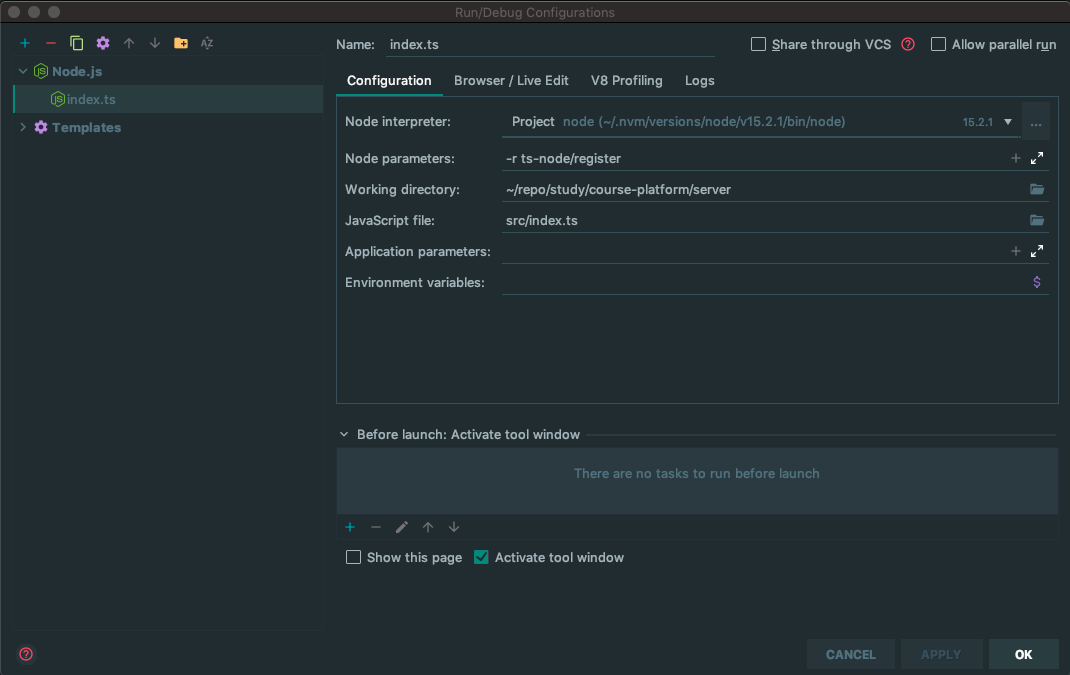1070x675 pixels.
Task: Add a new run configuration
Action: [25, 43]
